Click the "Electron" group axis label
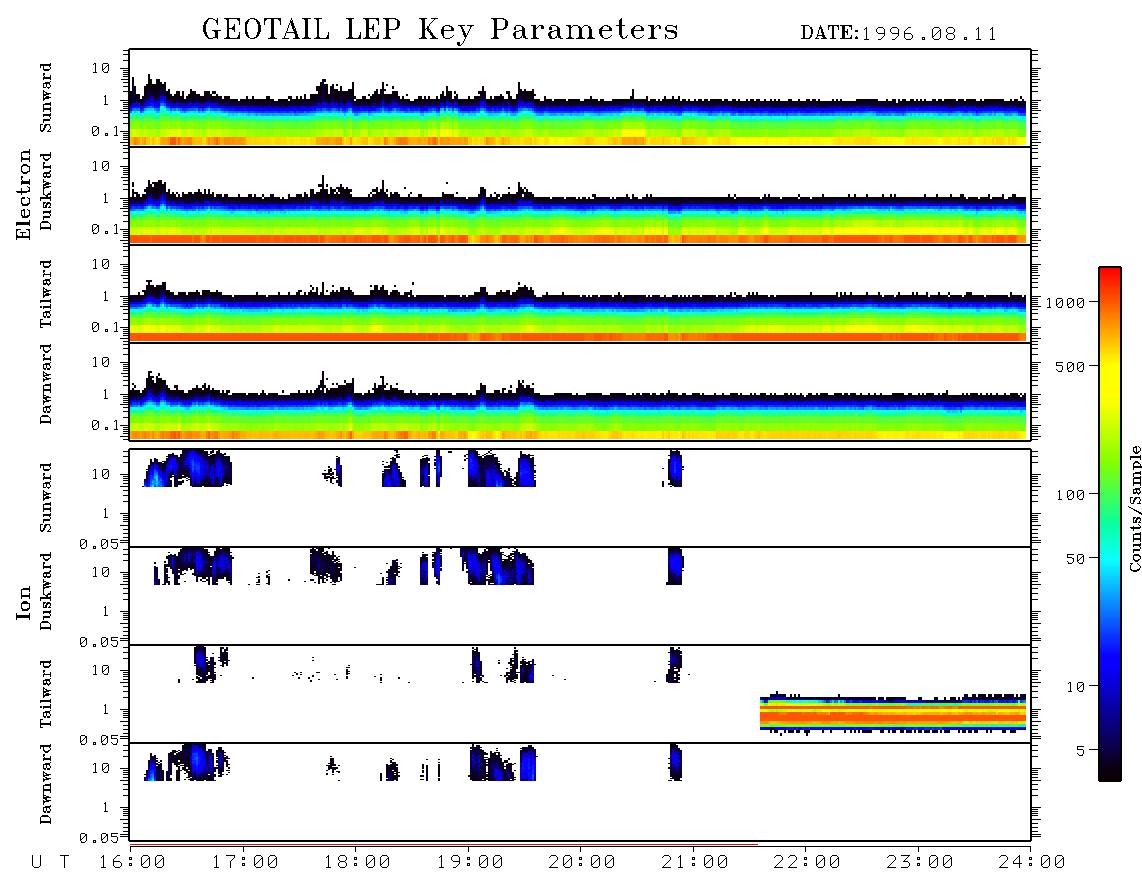1142x880 pixels. (24, 195)
